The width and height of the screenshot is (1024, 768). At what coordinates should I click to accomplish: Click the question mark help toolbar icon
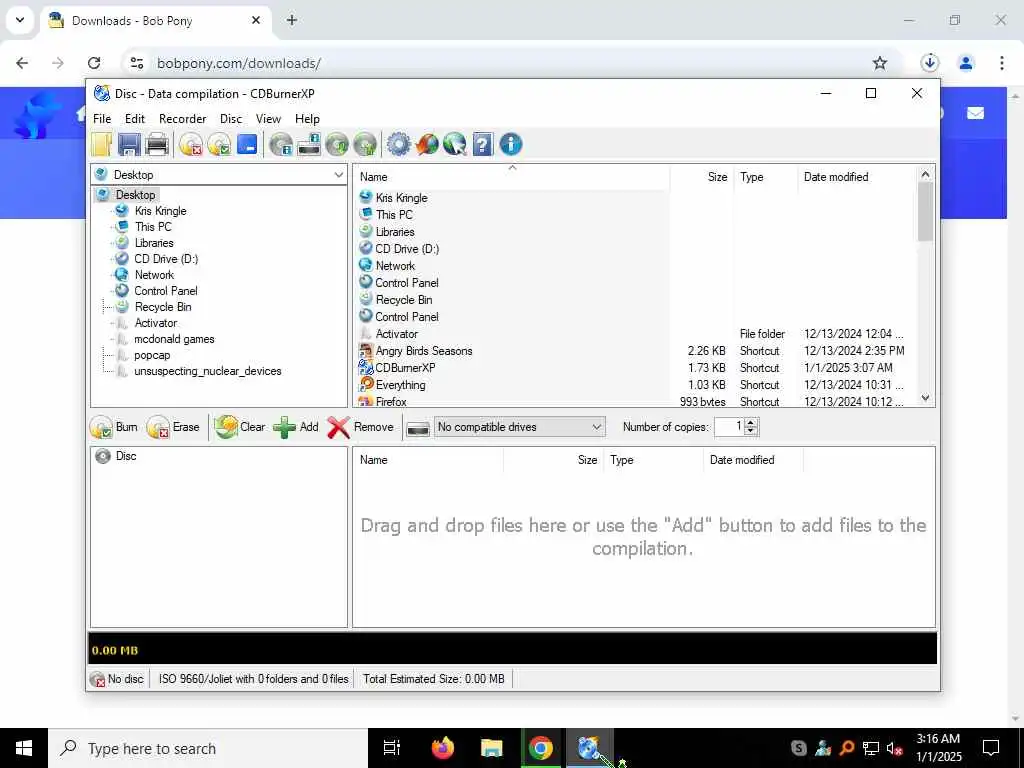click(483, 144)
